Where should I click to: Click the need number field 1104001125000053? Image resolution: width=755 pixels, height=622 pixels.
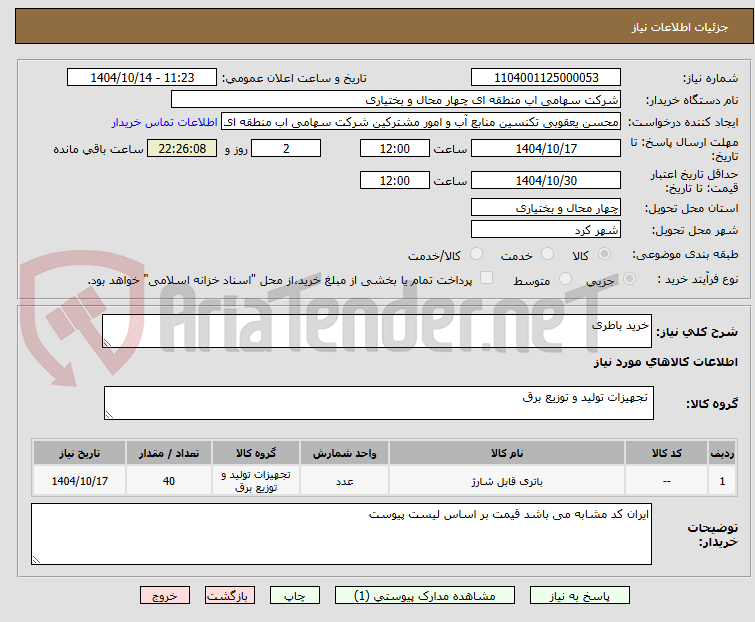pos(546,78)
